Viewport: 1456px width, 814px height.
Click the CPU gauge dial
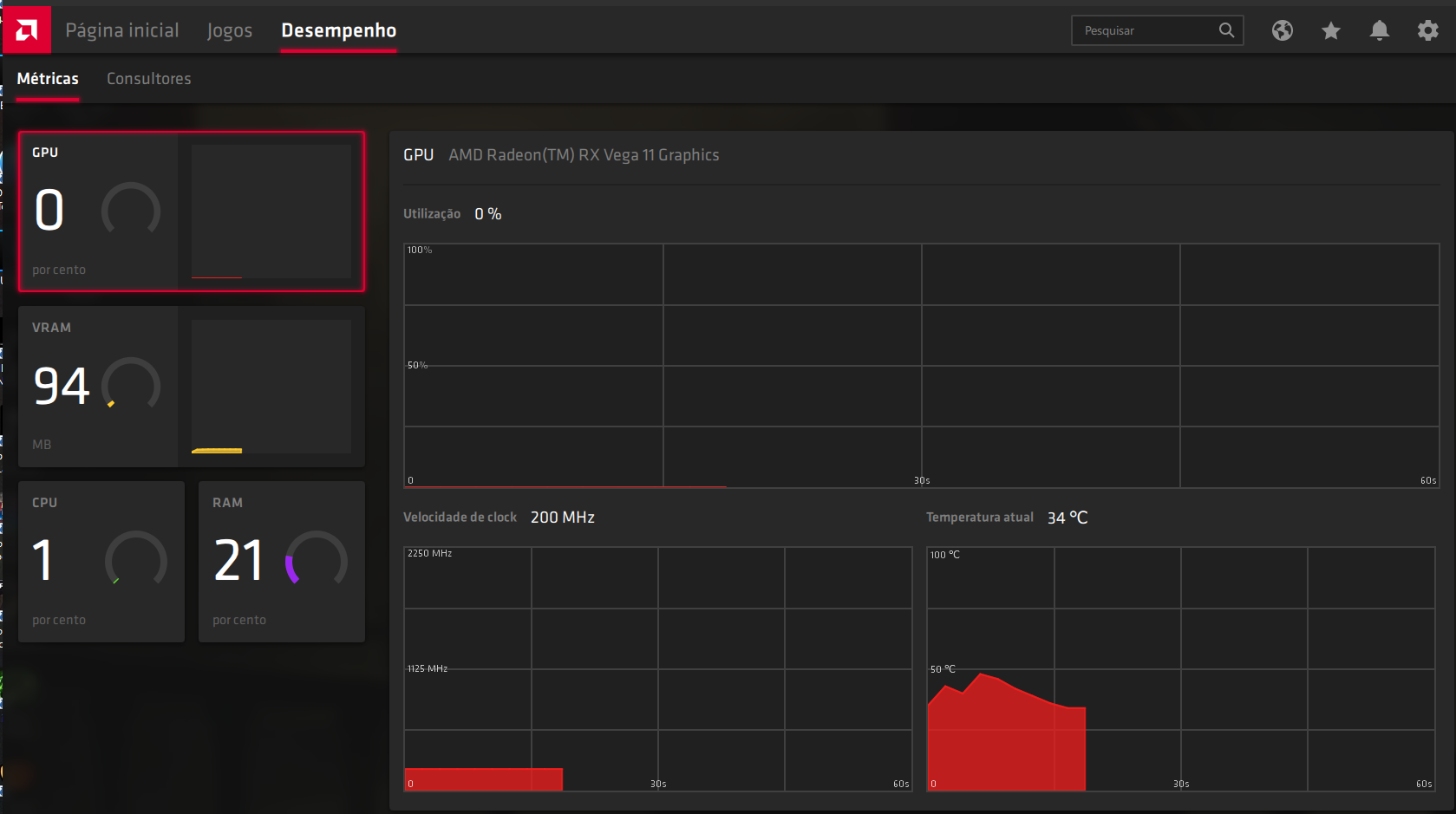pyautogui.click(x=136, y=559)
